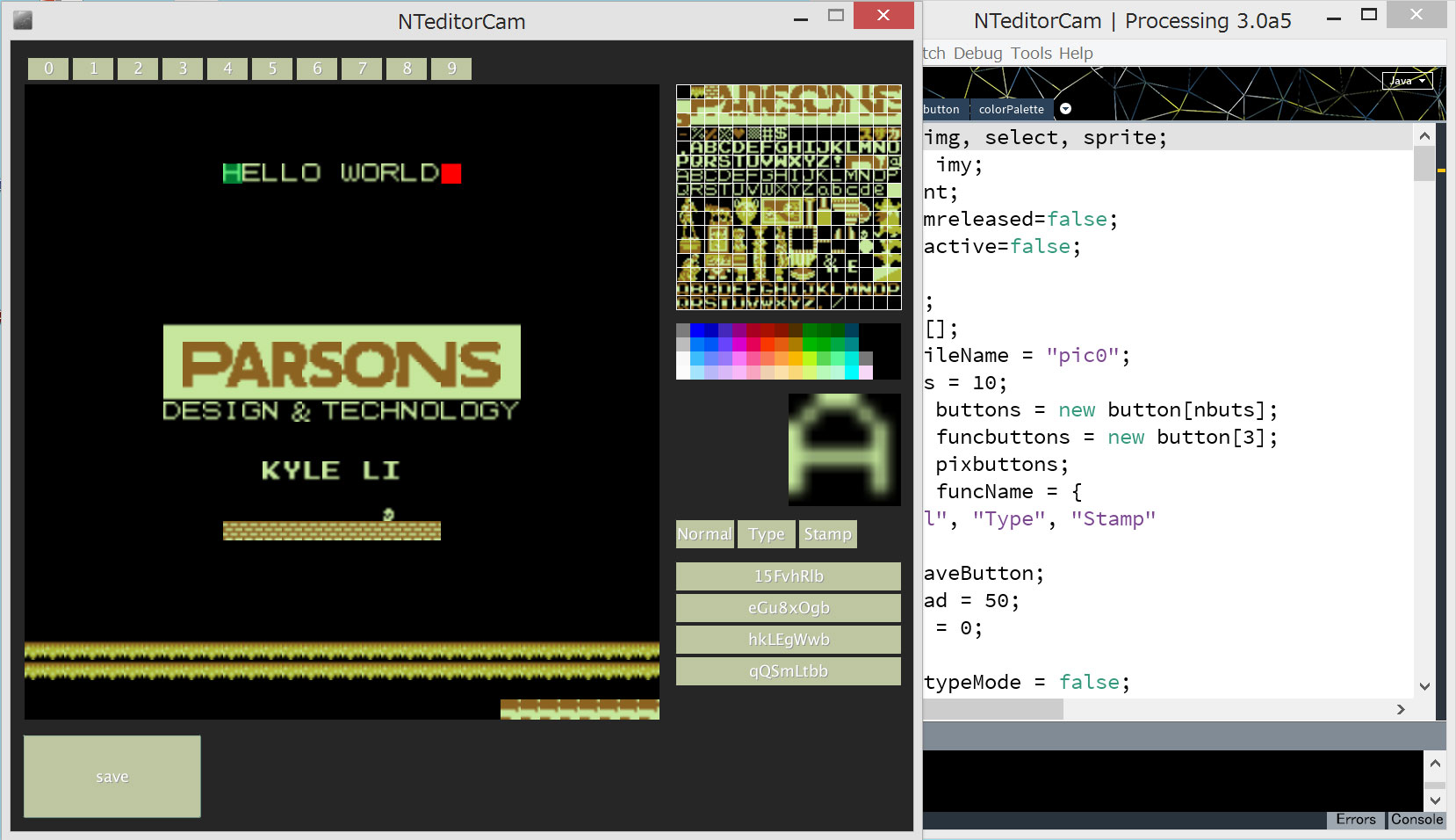Select the @ symbol tile in sprite sheet

point(894,162)
